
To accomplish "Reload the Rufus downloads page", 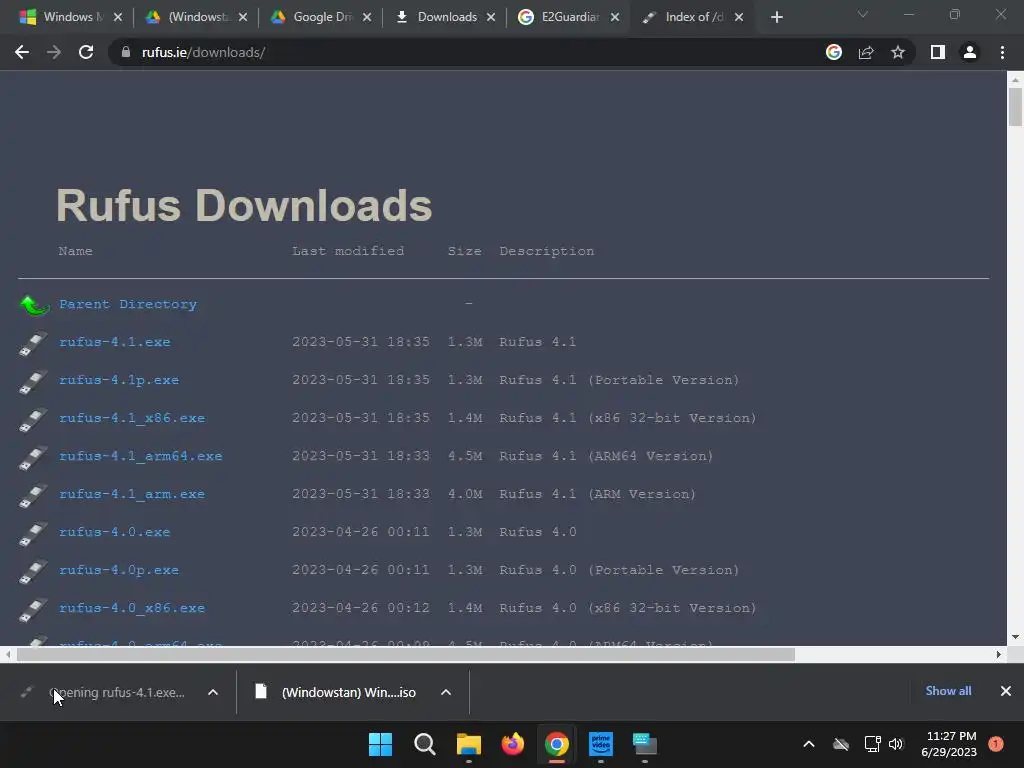I will coord(86,52).
